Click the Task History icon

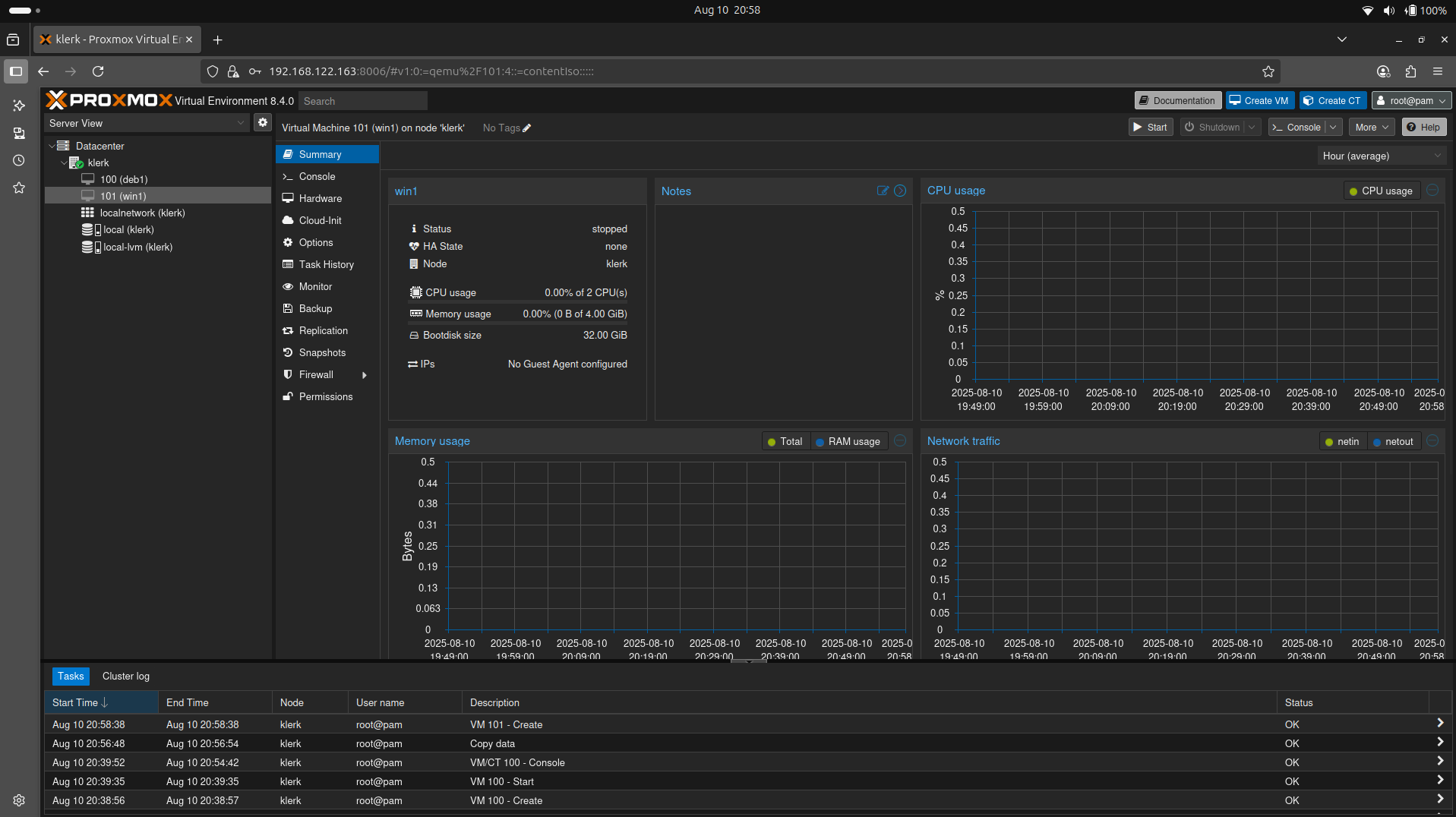click(x=287, y=264)
